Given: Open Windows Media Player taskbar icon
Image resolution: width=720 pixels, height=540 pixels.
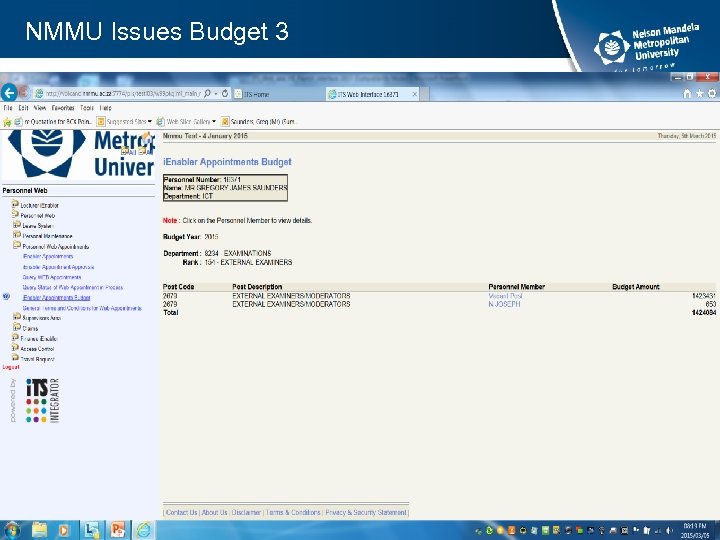Looking at the screenshot, I should [x=64, y=530].
